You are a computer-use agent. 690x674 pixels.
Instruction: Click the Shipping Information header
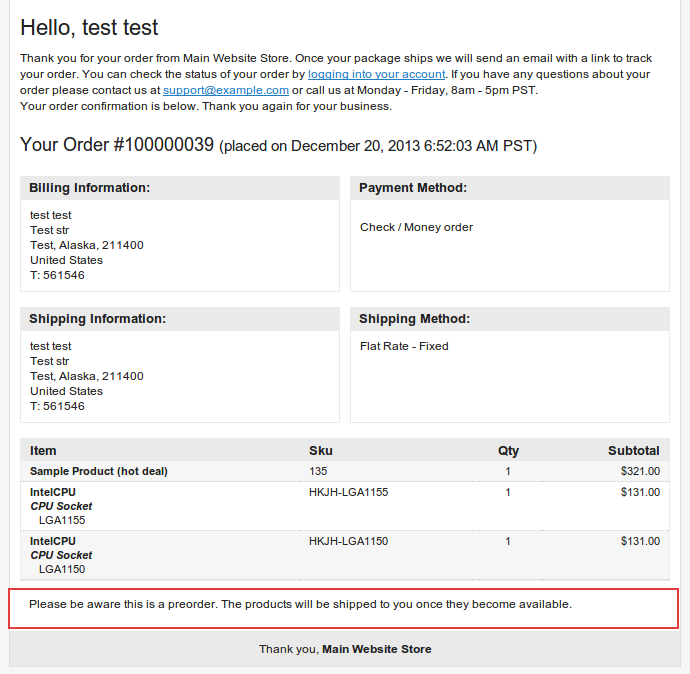tap(180, 319)
